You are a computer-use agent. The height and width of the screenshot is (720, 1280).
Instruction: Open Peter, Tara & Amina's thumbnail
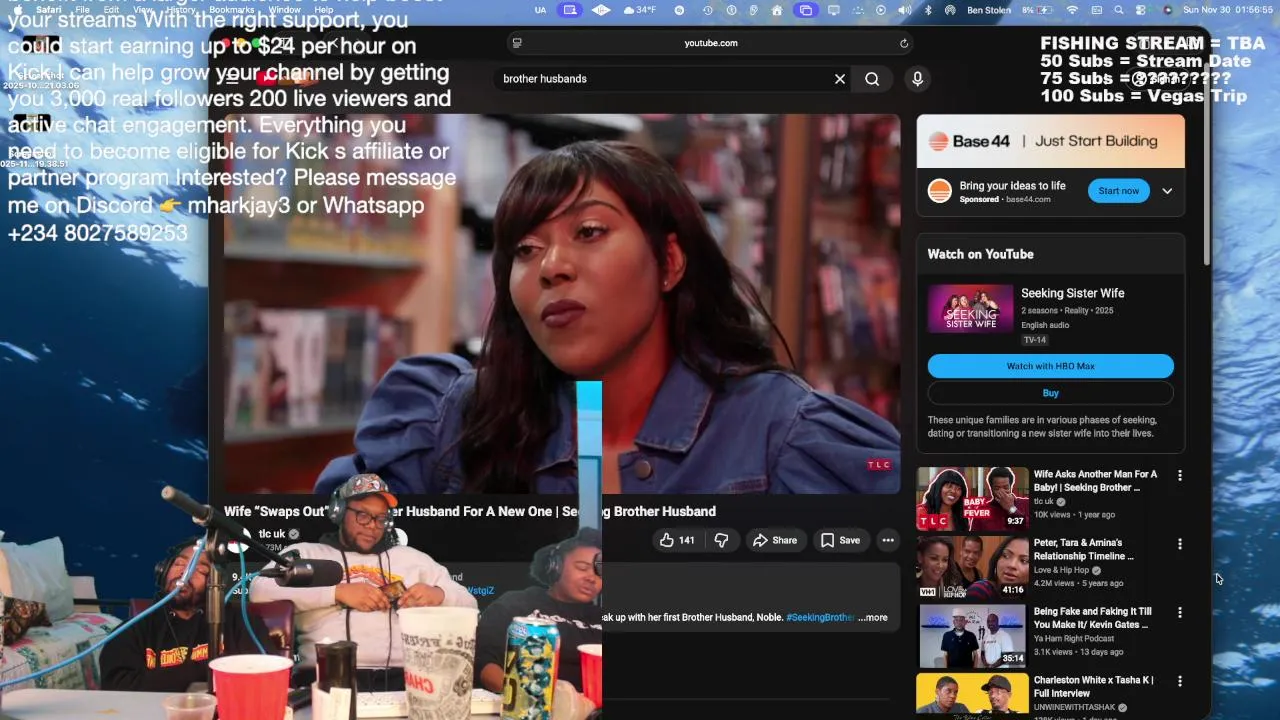pyautogui.click(x=972, y=566)
